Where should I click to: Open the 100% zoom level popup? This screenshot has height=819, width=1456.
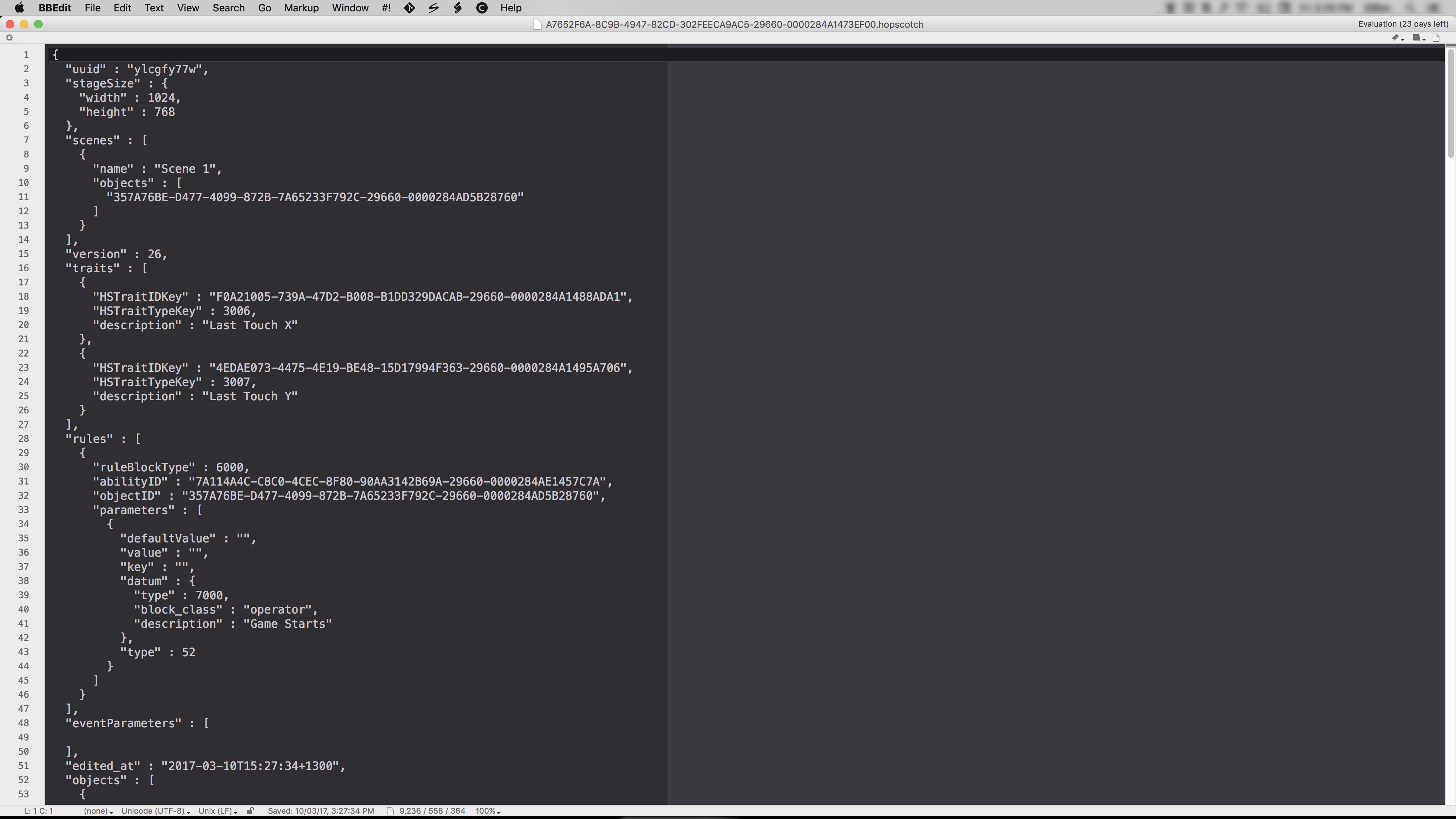(x=487, y=811)
